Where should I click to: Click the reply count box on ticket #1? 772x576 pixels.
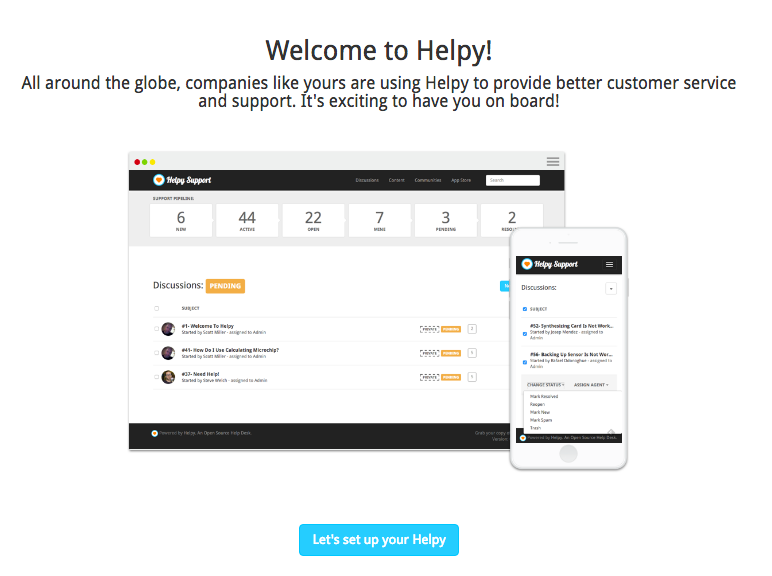pyautogui.click(x=472, y=329)
